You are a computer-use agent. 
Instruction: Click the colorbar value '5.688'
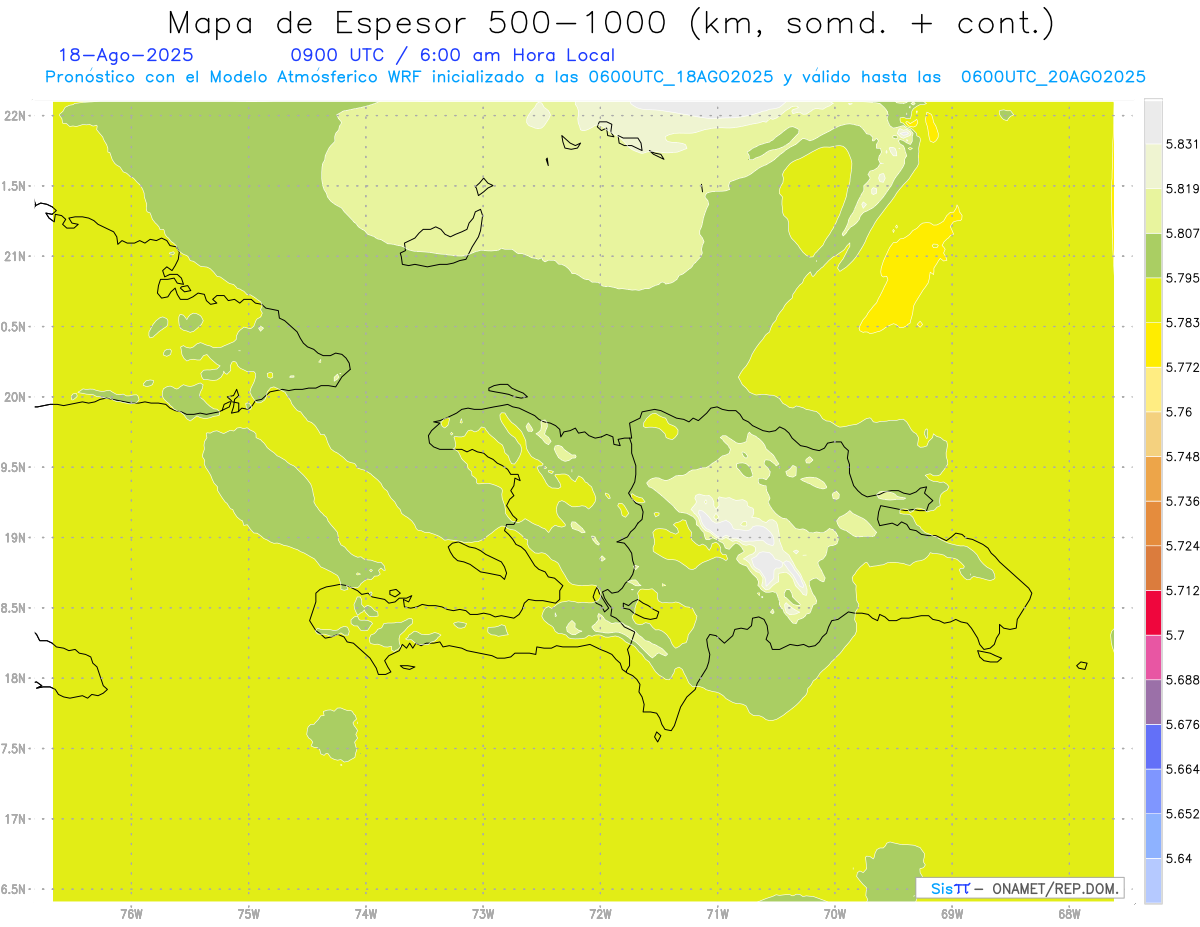pyautogui.click(x=1182, y=680)
